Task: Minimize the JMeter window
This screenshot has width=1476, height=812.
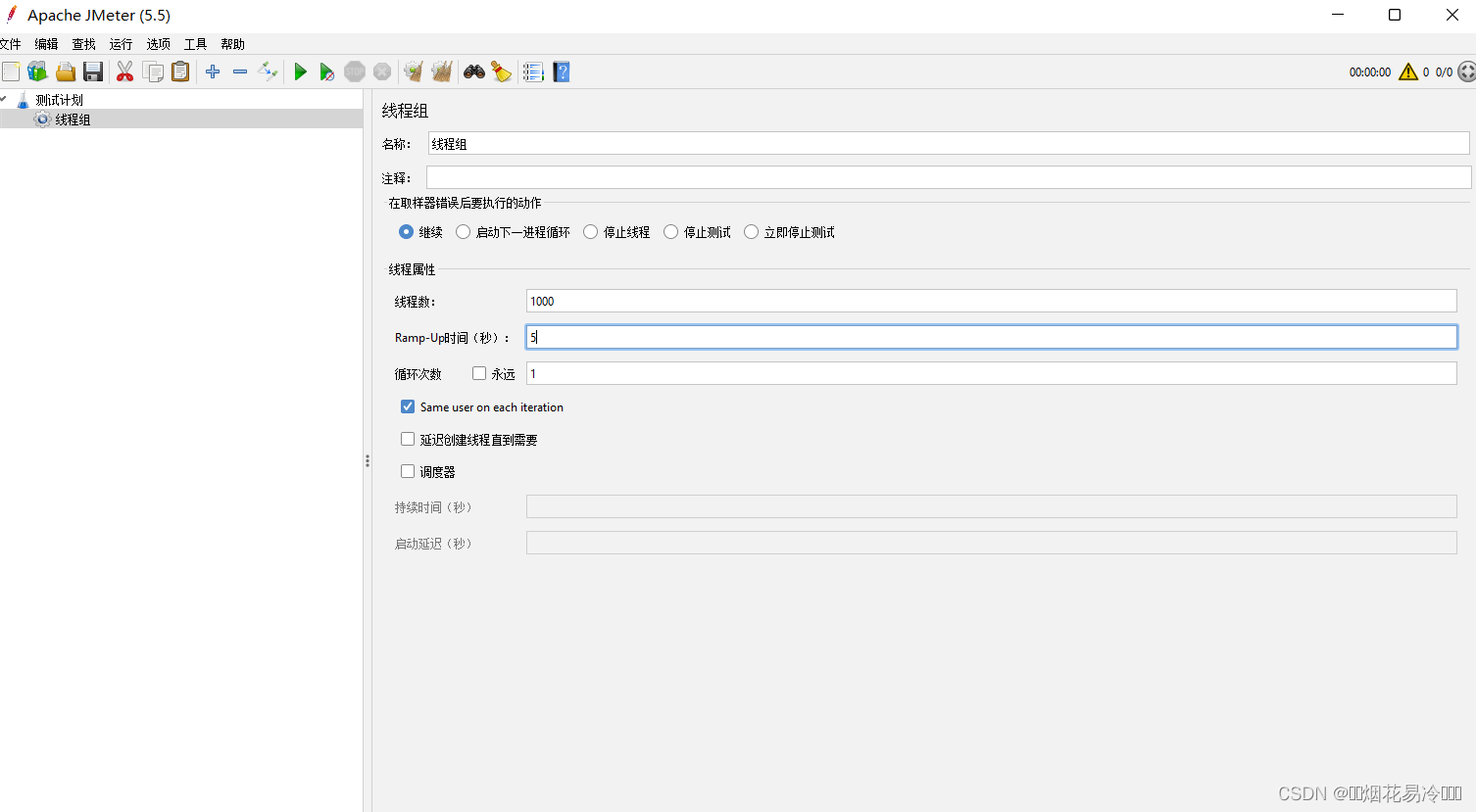Action: coord(1339,15)
